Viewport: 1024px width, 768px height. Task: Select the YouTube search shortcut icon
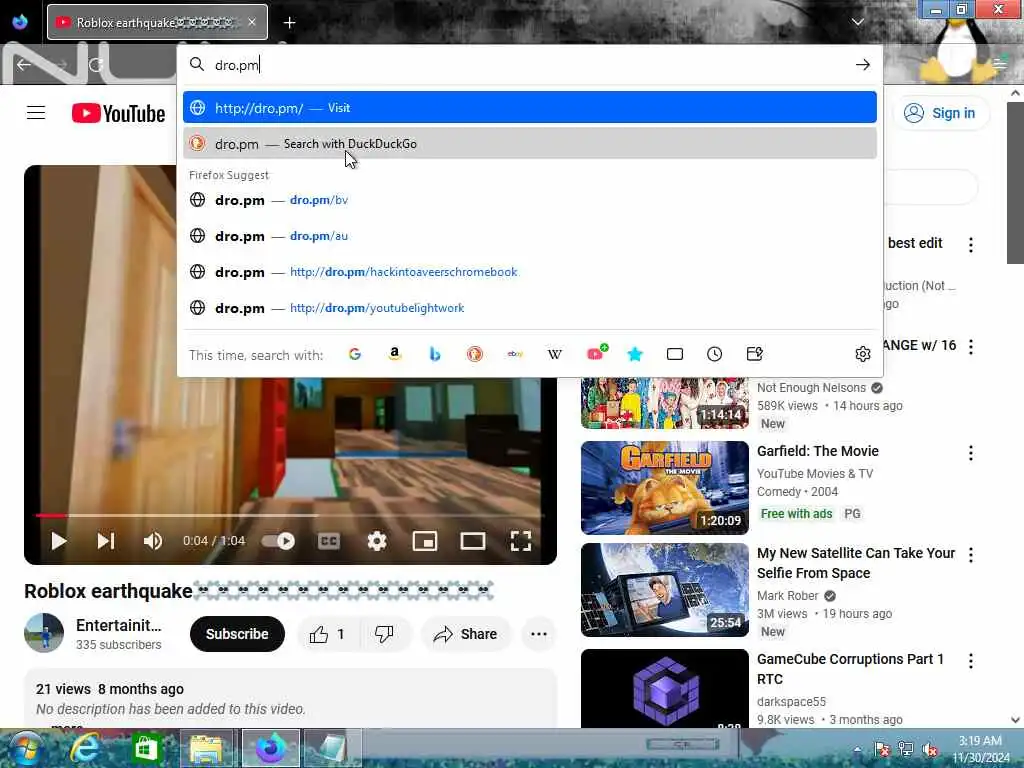[596, 353]
